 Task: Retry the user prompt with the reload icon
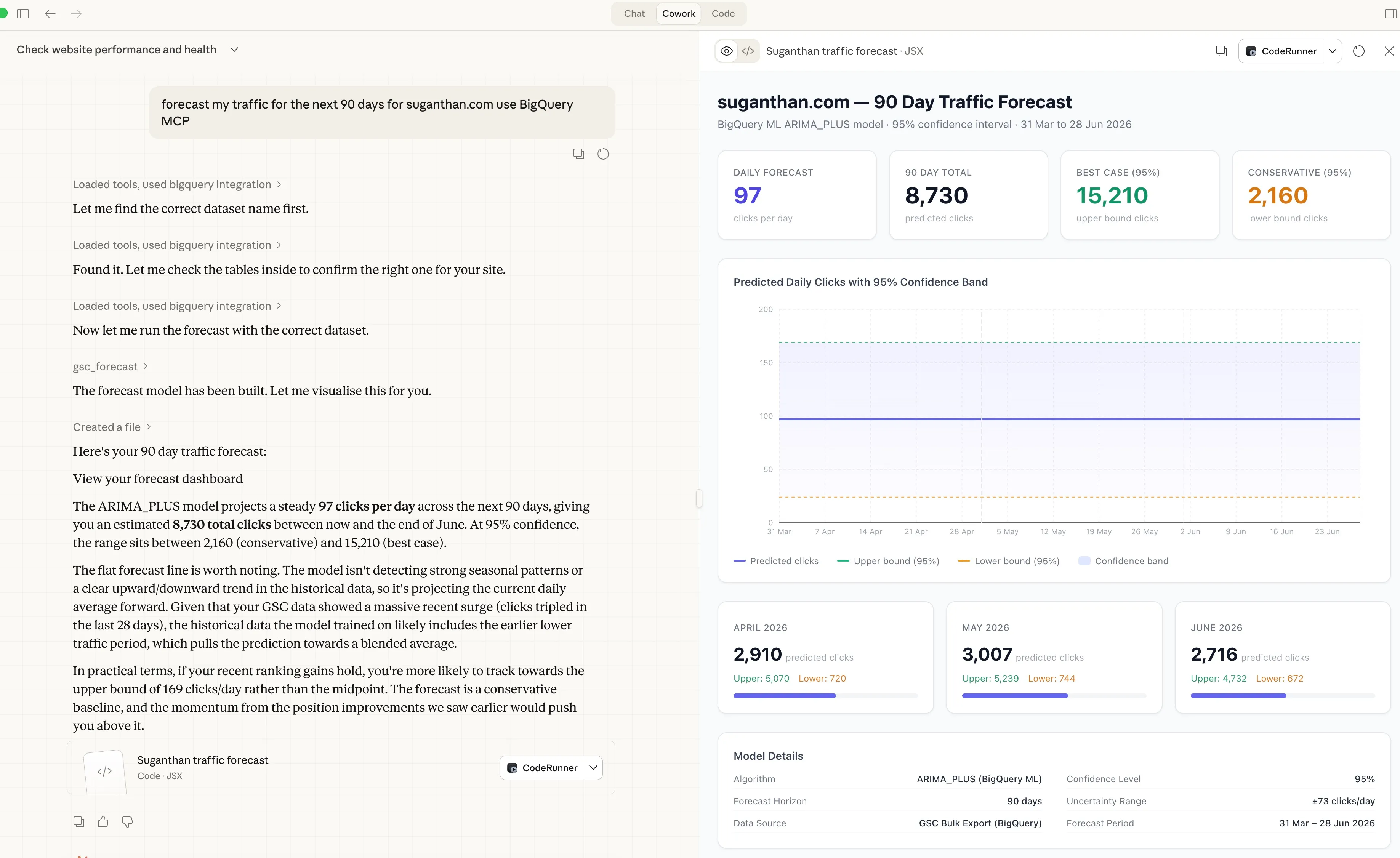(603, 154)
